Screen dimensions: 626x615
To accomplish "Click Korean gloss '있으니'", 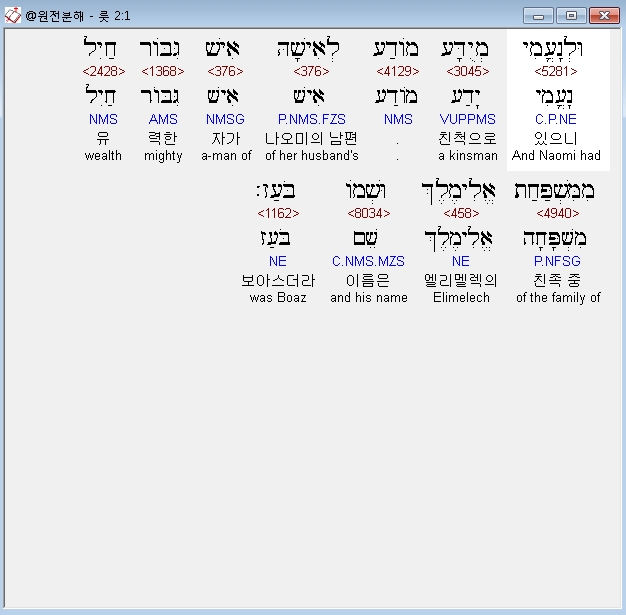I will point(556,138).
